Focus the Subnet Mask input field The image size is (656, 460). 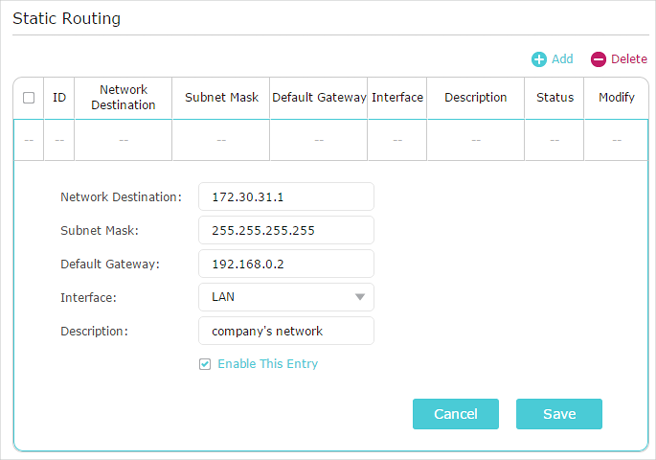click(286, 230)
